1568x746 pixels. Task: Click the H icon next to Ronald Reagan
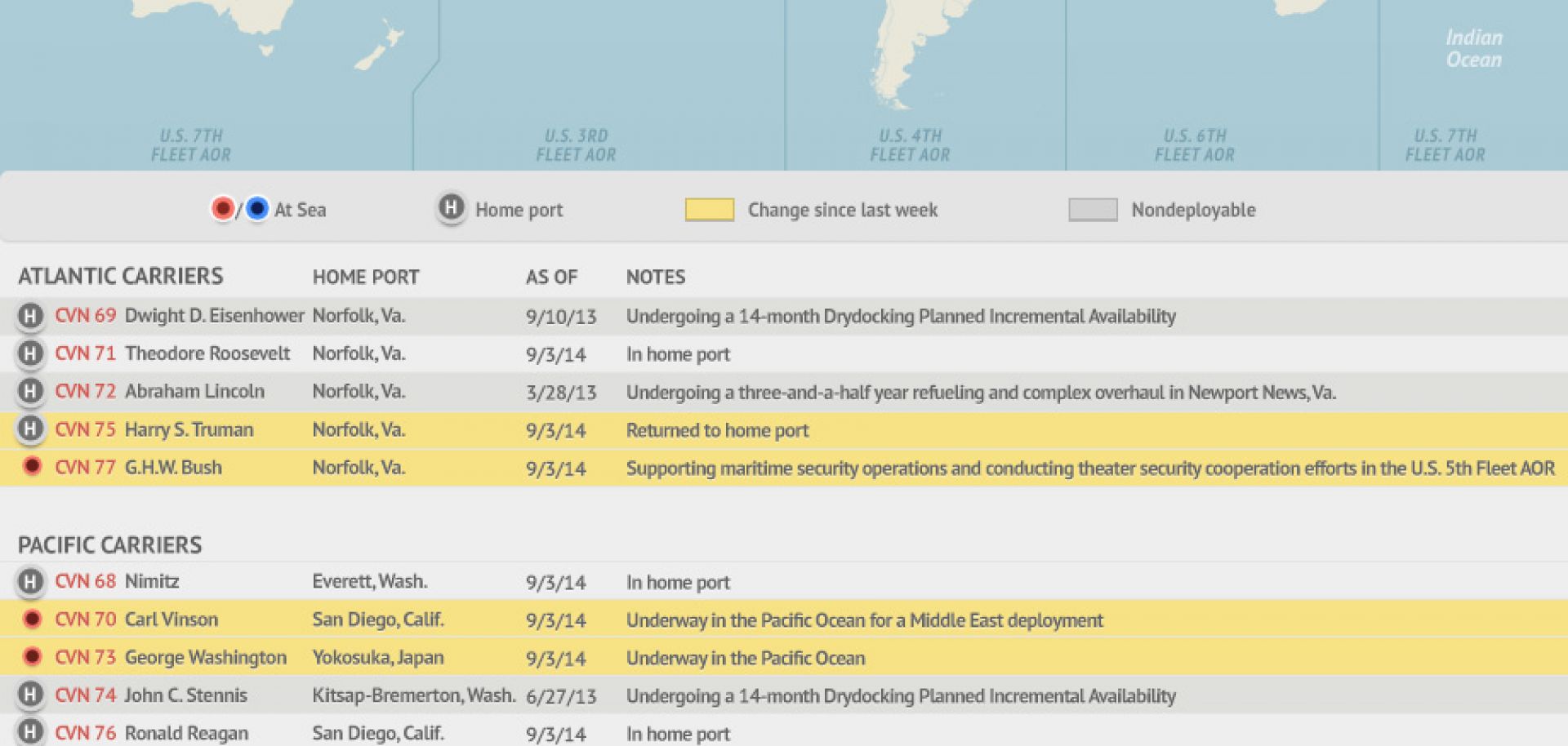[30, 732]
